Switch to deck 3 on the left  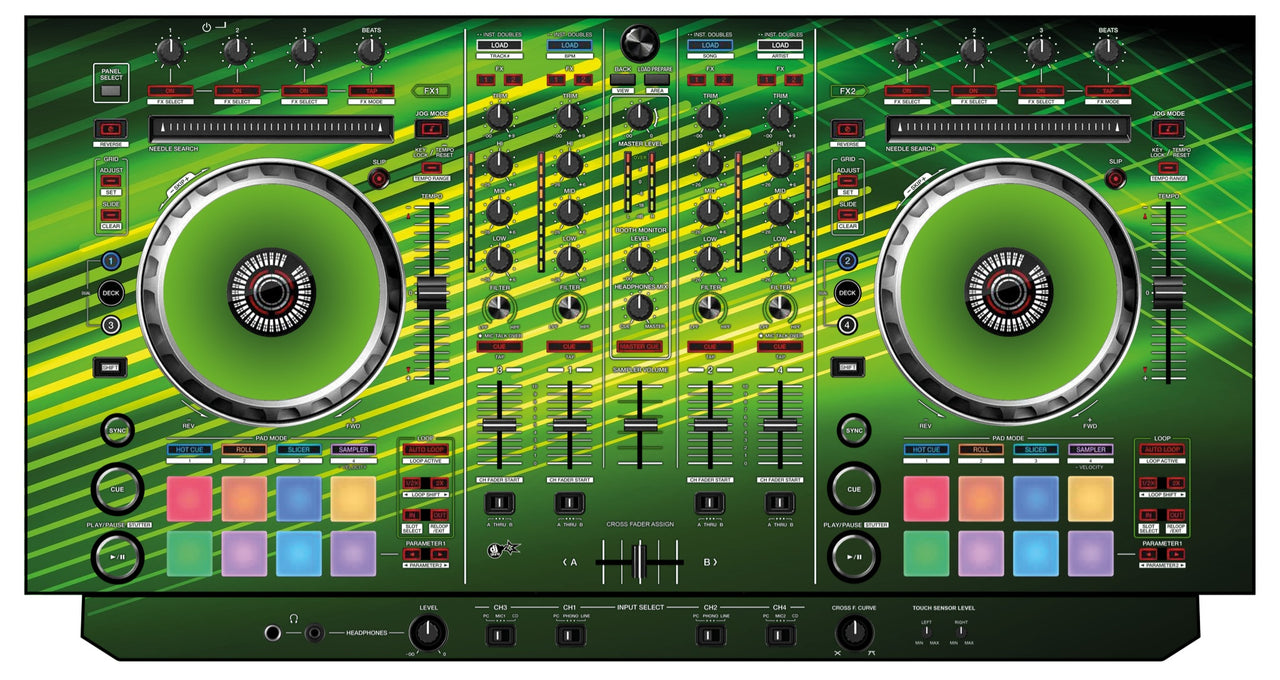pyautogui.click(x=111, y=324)
